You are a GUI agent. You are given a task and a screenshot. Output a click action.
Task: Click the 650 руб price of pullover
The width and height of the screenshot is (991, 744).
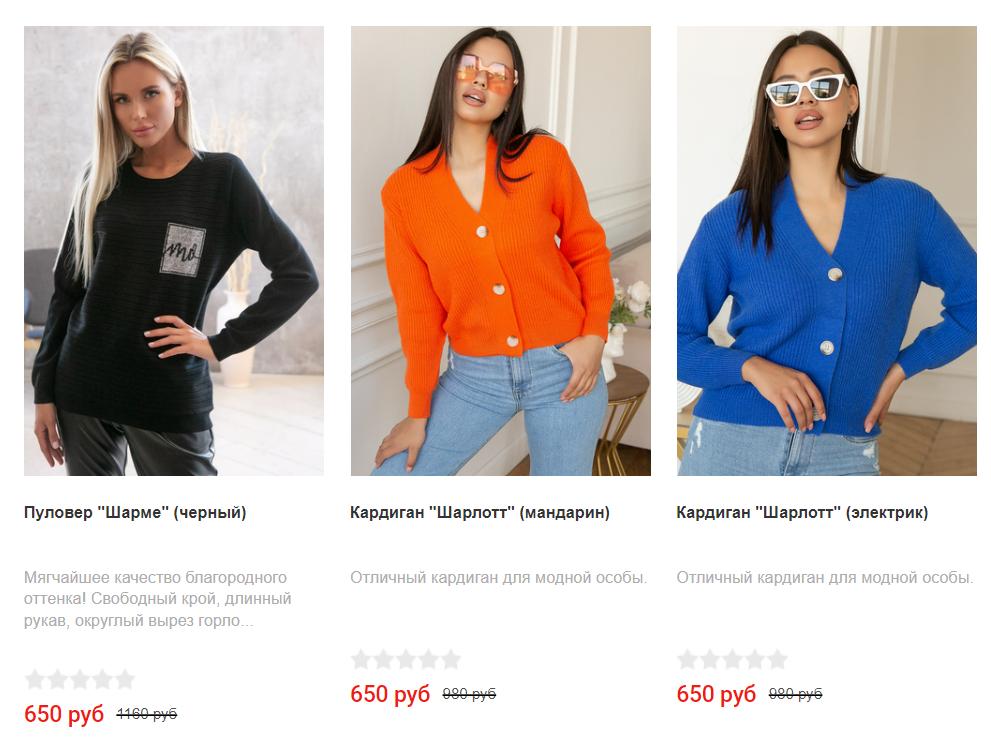[64, 714]
